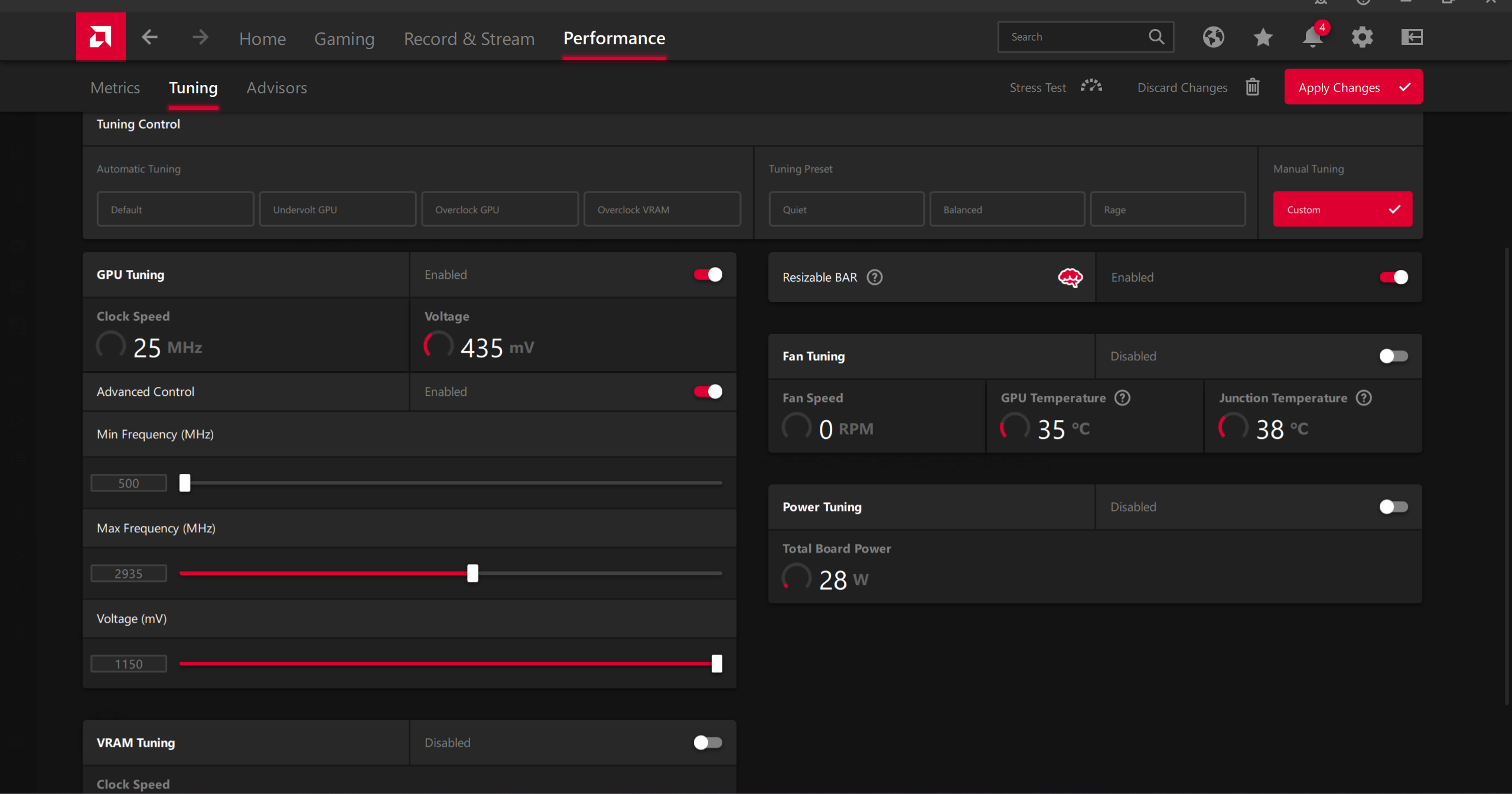Open the Gaming menu tab
Image resolution: width=1512 pixels, height=794 pixels.
(x=344, y=38)
